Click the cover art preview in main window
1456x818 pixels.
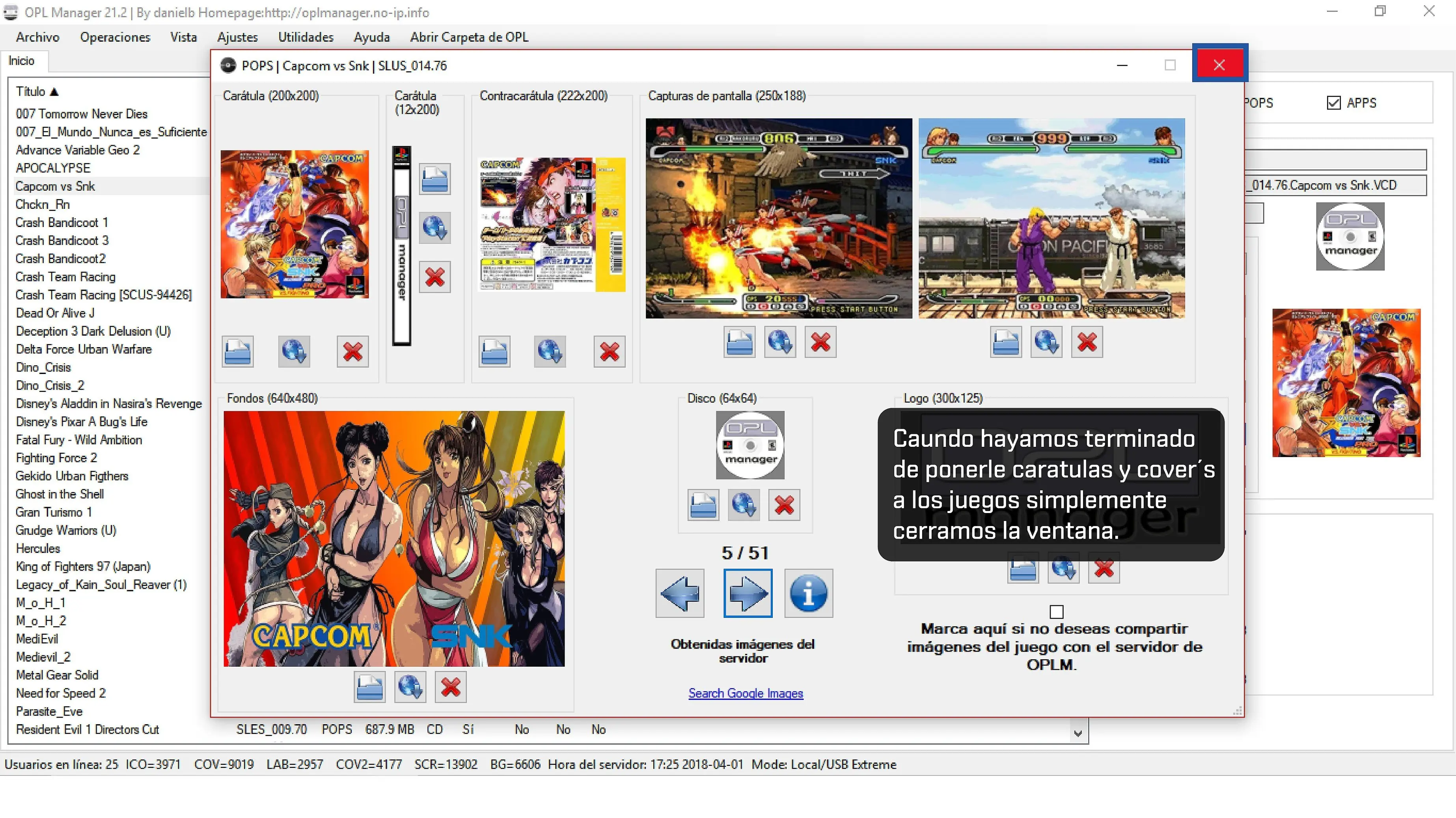coord(1346,383)
